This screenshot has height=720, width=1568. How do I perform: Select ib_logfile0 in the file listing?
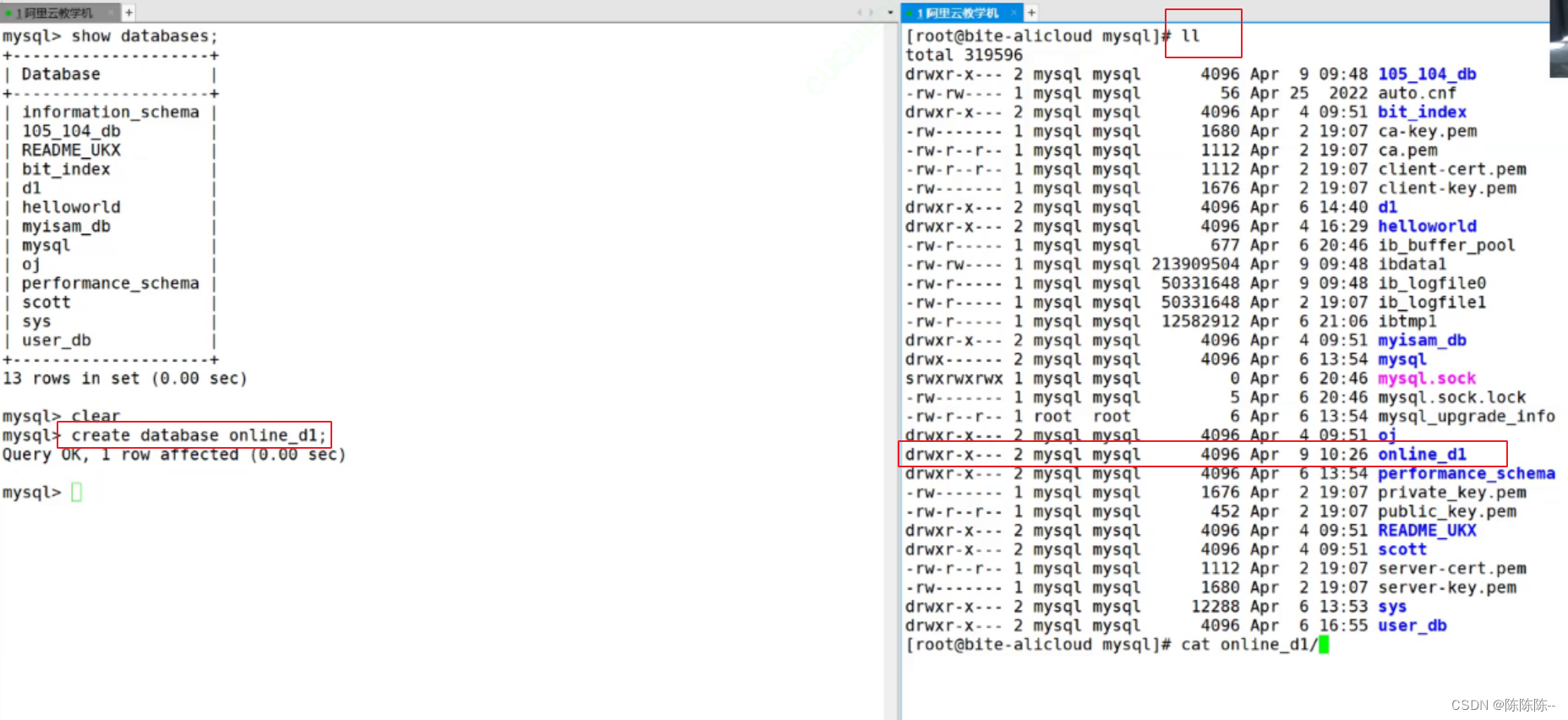(x=1432, y=283)
